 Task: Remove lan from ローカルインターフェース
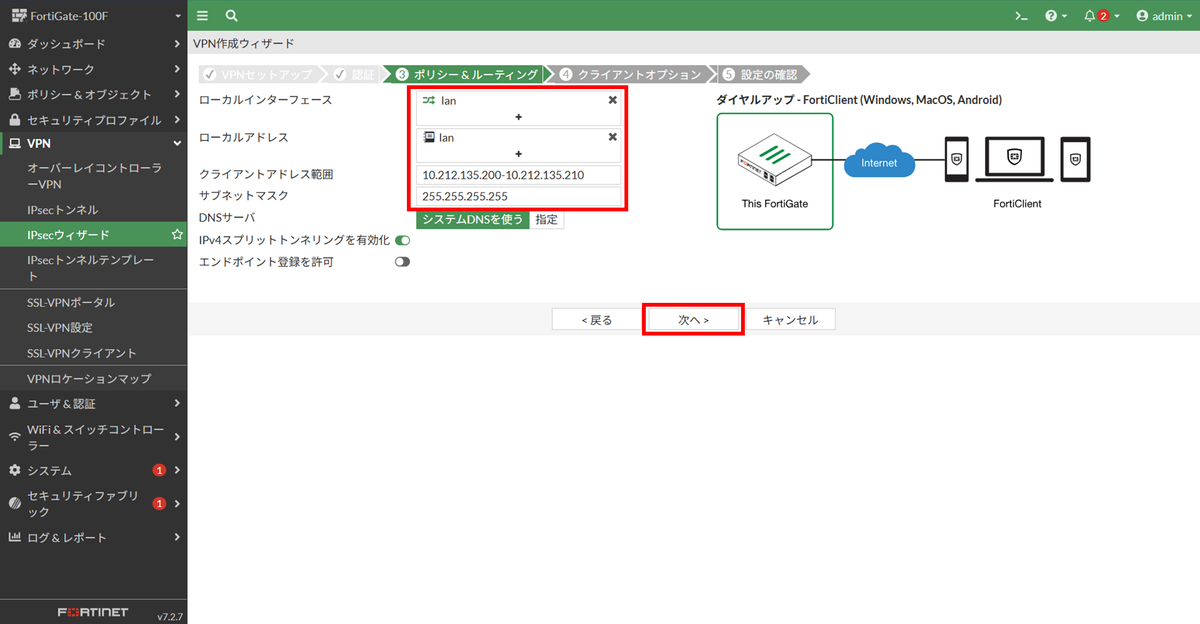tap(613, 100)
